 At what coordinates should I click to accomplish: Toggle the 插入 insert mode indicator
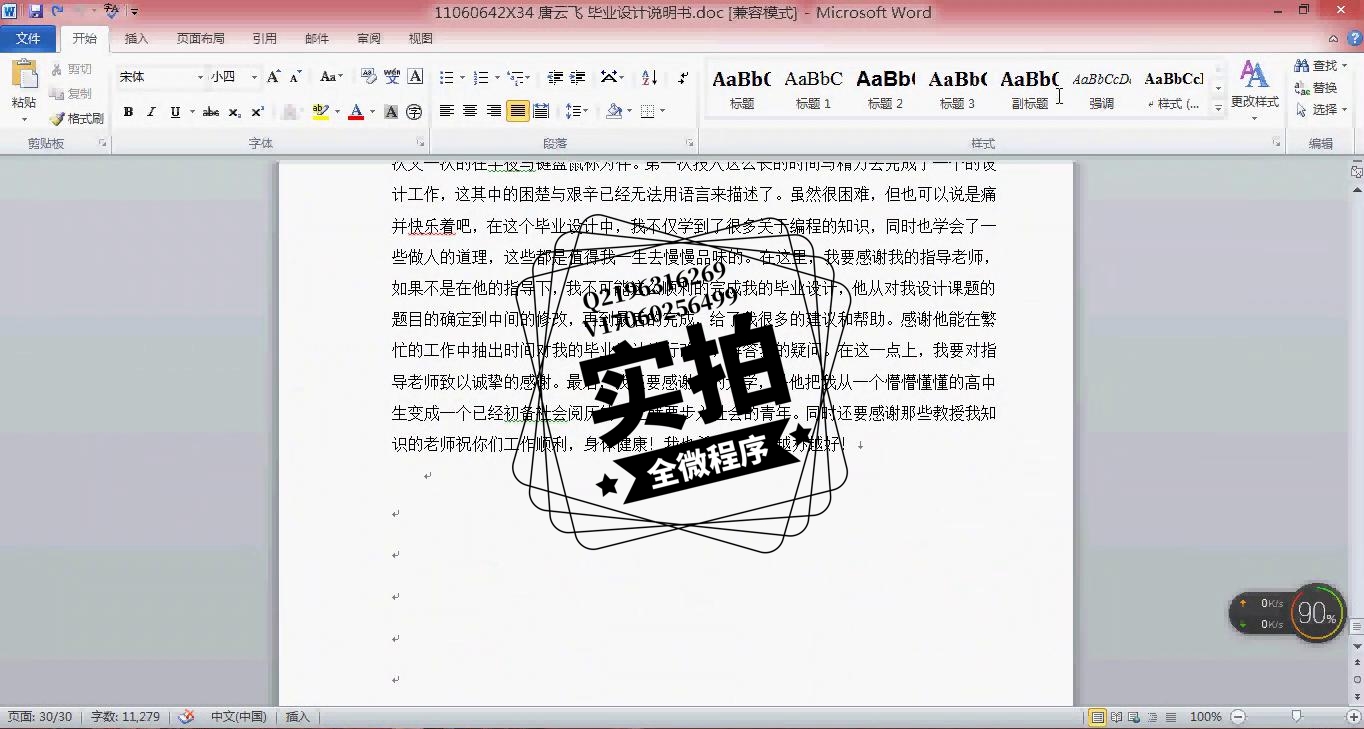298,717
